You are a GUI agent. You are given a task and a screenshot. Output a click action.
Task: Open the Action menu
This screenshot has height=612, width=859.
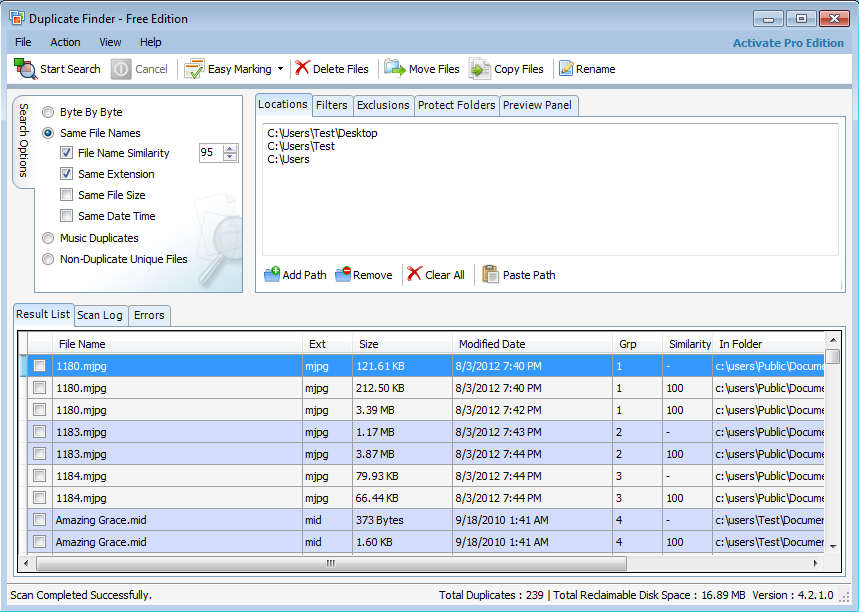tap(65, 42)
